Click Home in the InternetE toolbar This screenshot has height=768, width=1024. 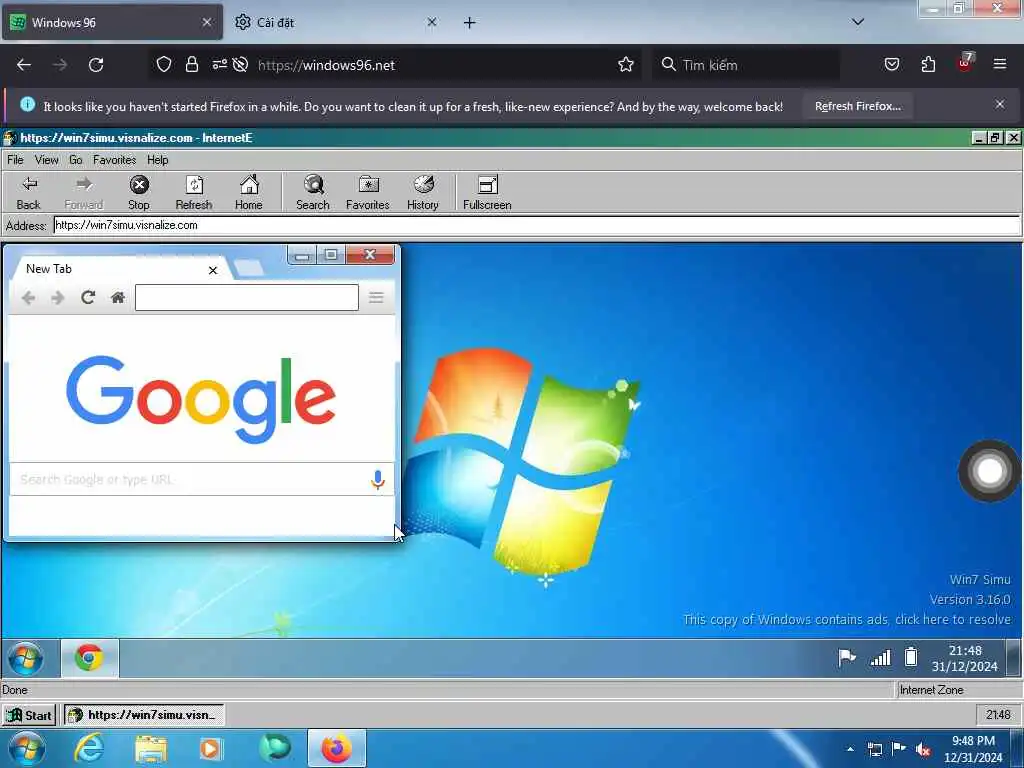249,193
